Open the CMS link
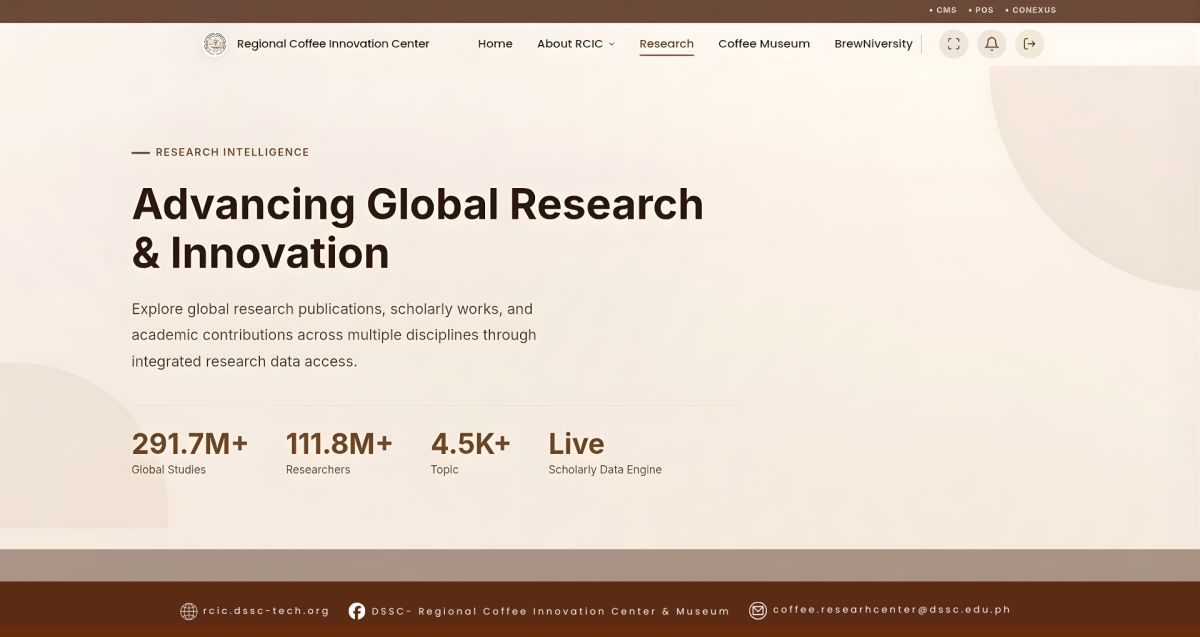The width and height of the screenshot is (1200, 637). click(x=945, y=10)
